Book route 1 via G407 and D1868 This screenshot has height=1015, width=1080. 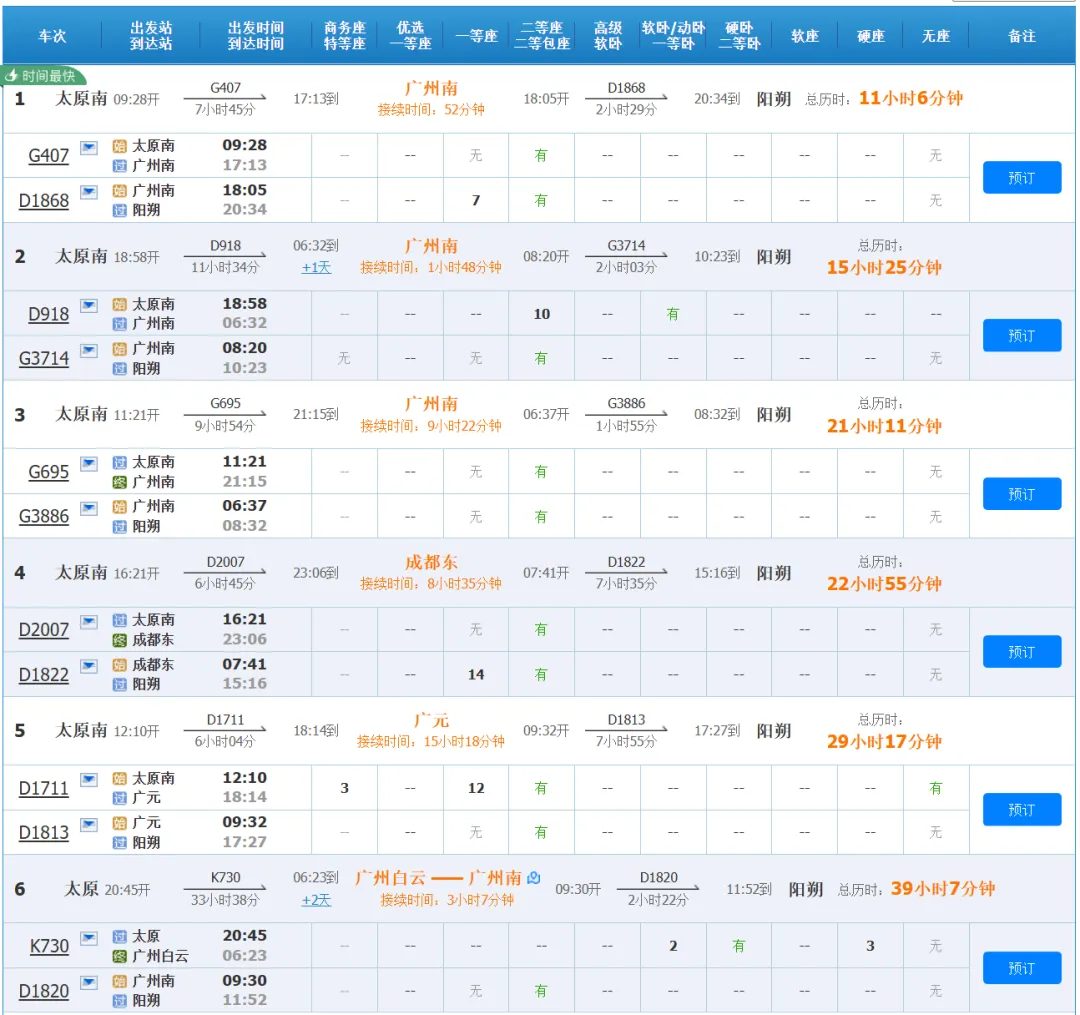coord(1021,178)
